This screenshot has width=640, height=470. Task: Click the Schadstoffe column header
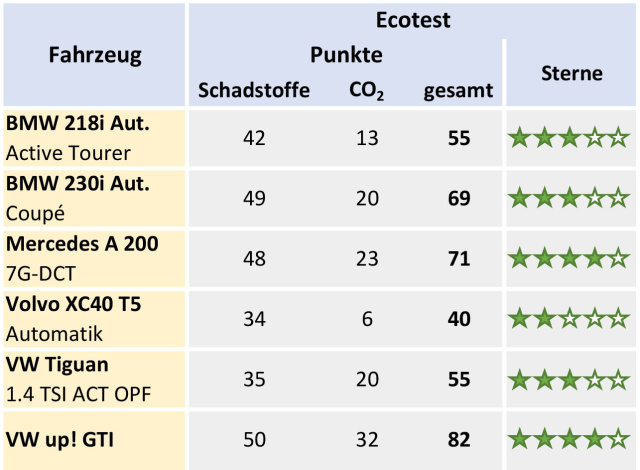[254, 90]
